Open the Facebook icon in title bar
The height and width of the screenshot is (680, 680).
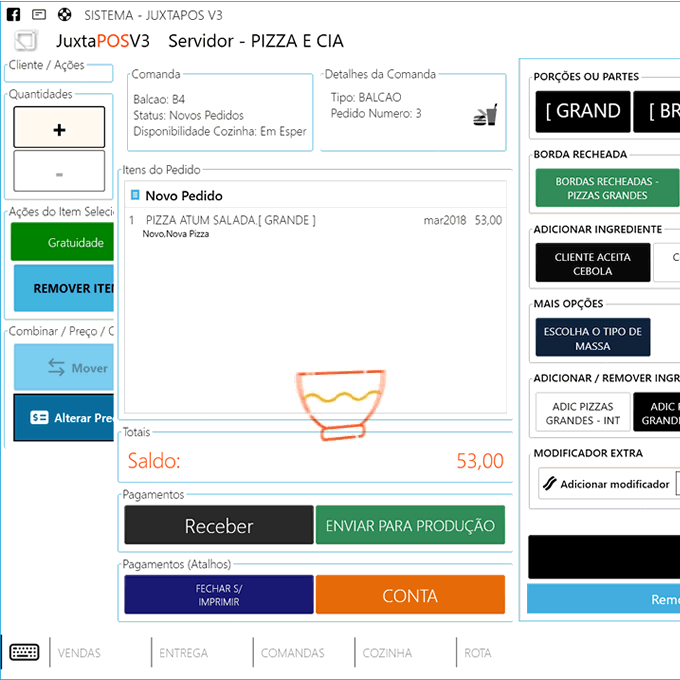coord(15,15)
